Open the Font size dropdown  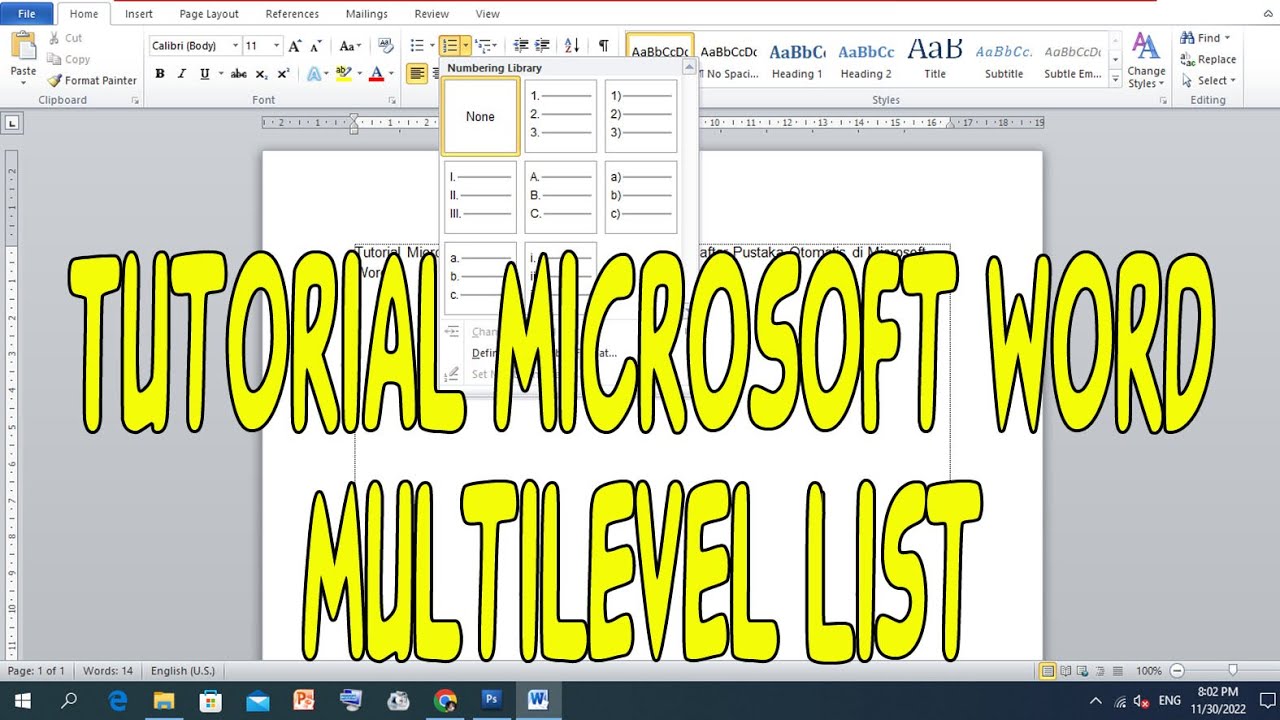pos(278,46)
